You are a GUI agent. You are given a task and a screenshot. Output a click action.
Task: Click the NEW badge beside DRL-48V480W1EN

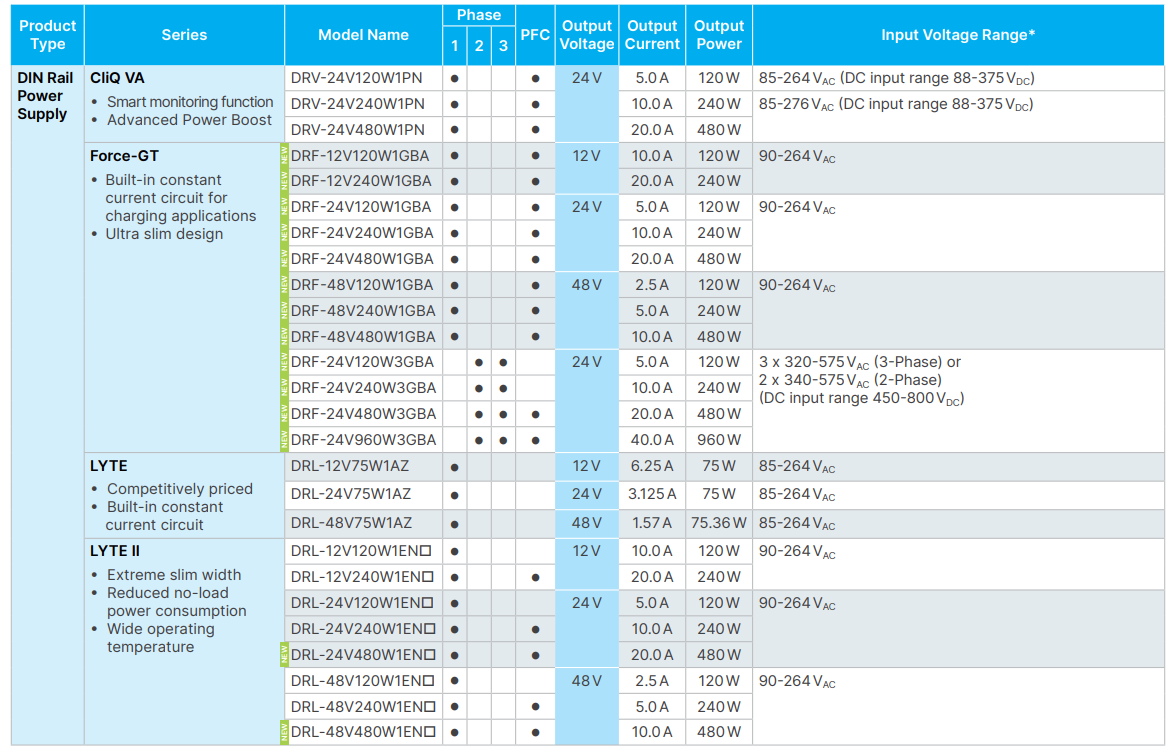tap(284, 732)
